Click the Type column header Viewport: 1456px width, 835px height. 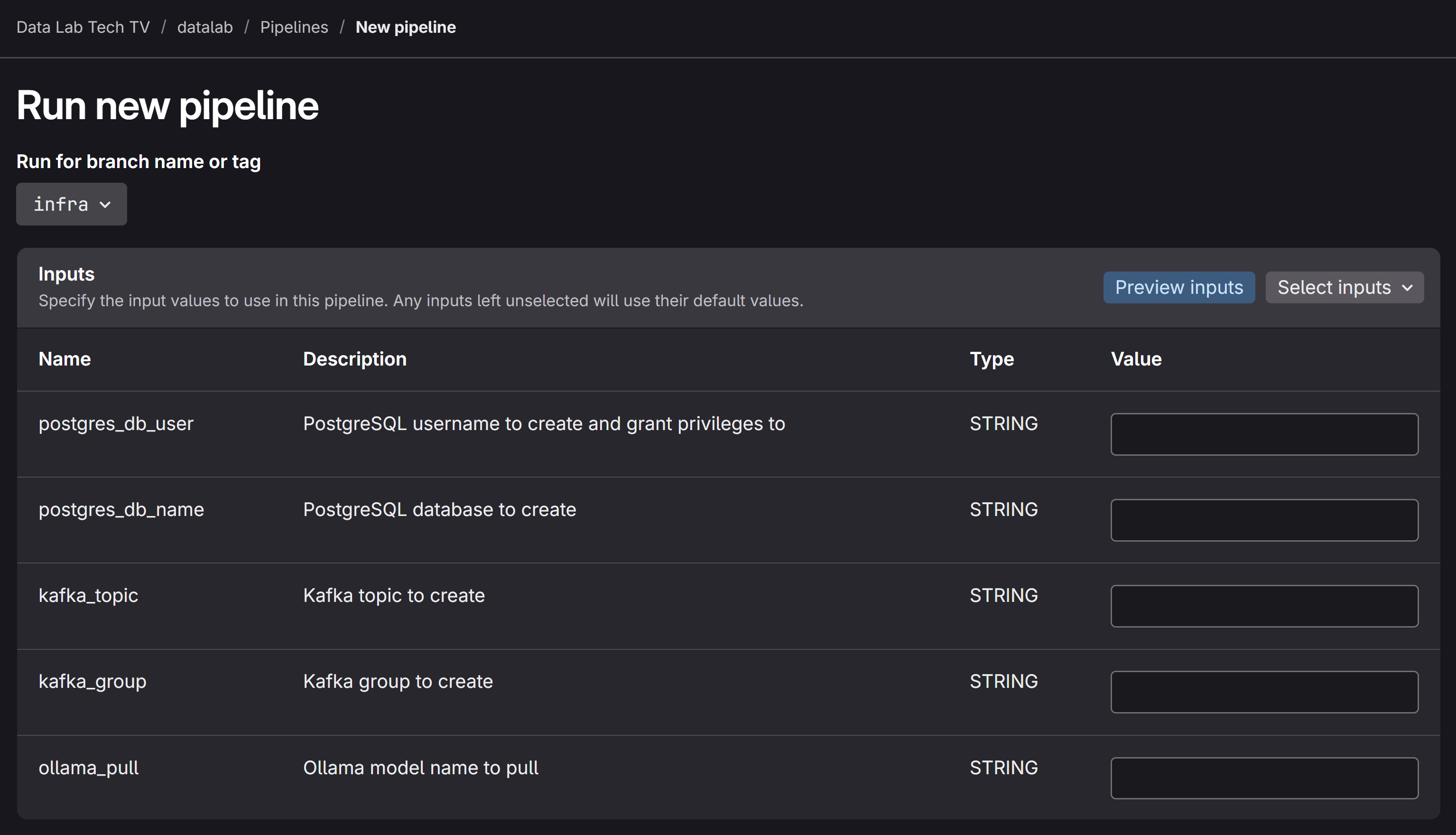[991, 359]
